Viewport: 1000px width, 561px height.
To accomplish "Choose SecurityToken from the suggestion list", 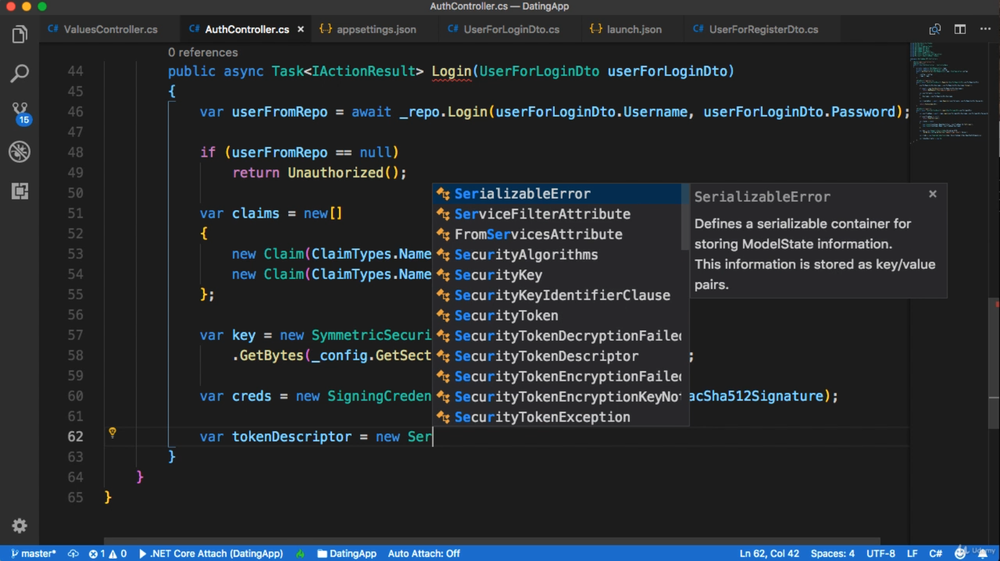I will [557, 316].
